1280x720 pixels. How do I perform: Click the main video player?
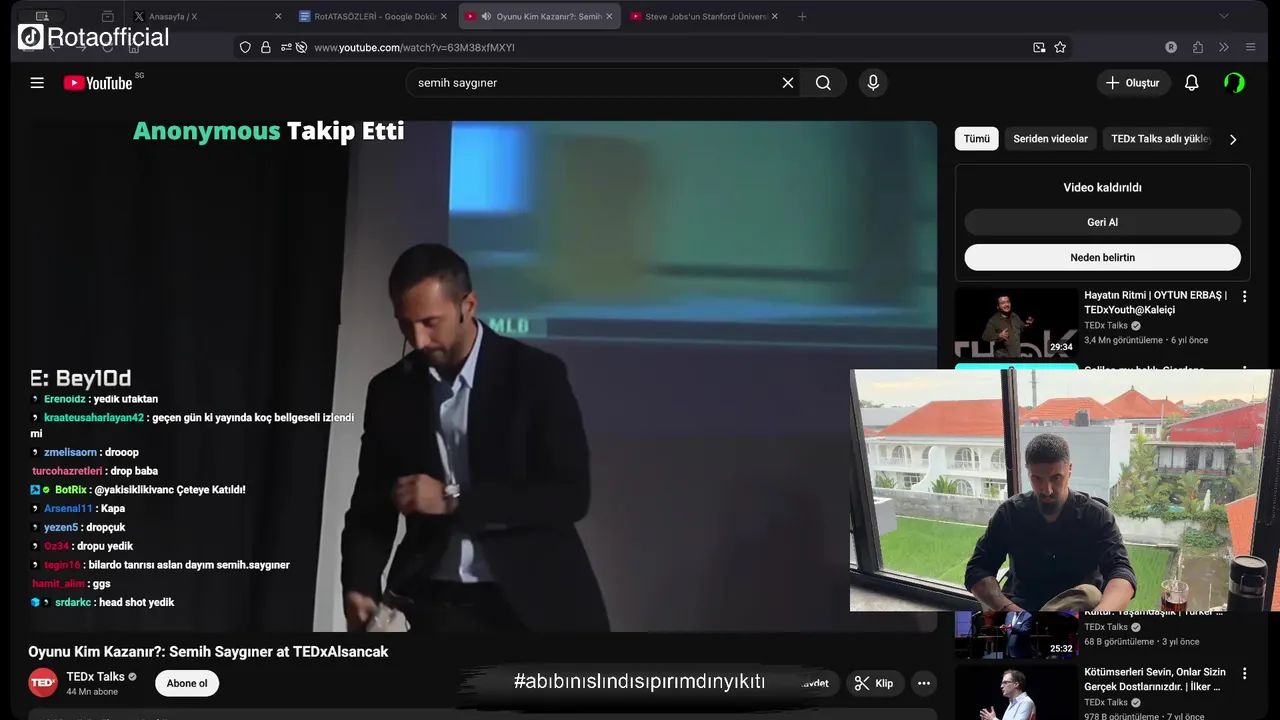[482, 376]
